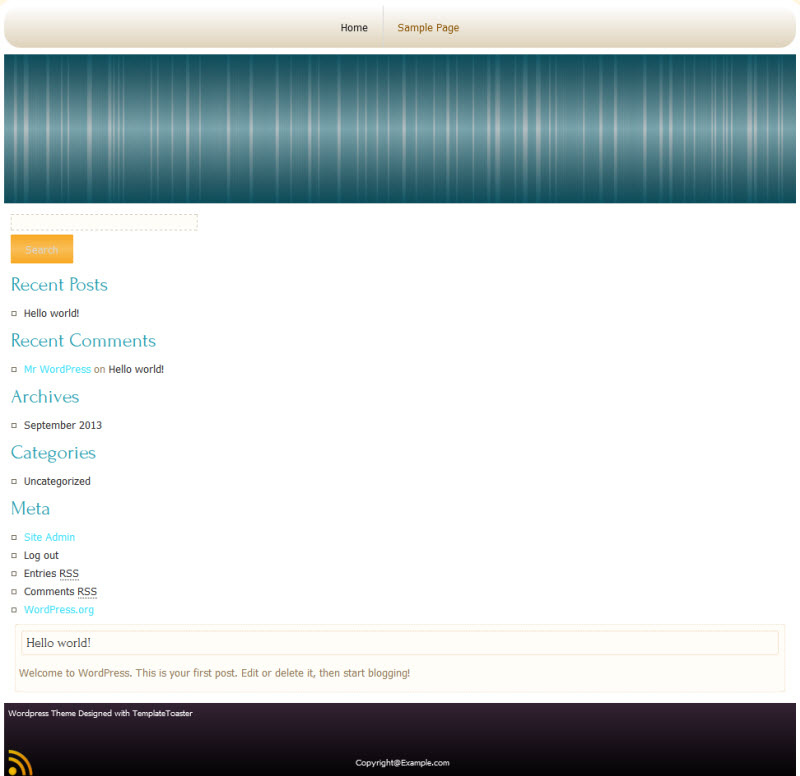
Task: Open the Comments RSS feed link
Action: (x=60, y=591)
